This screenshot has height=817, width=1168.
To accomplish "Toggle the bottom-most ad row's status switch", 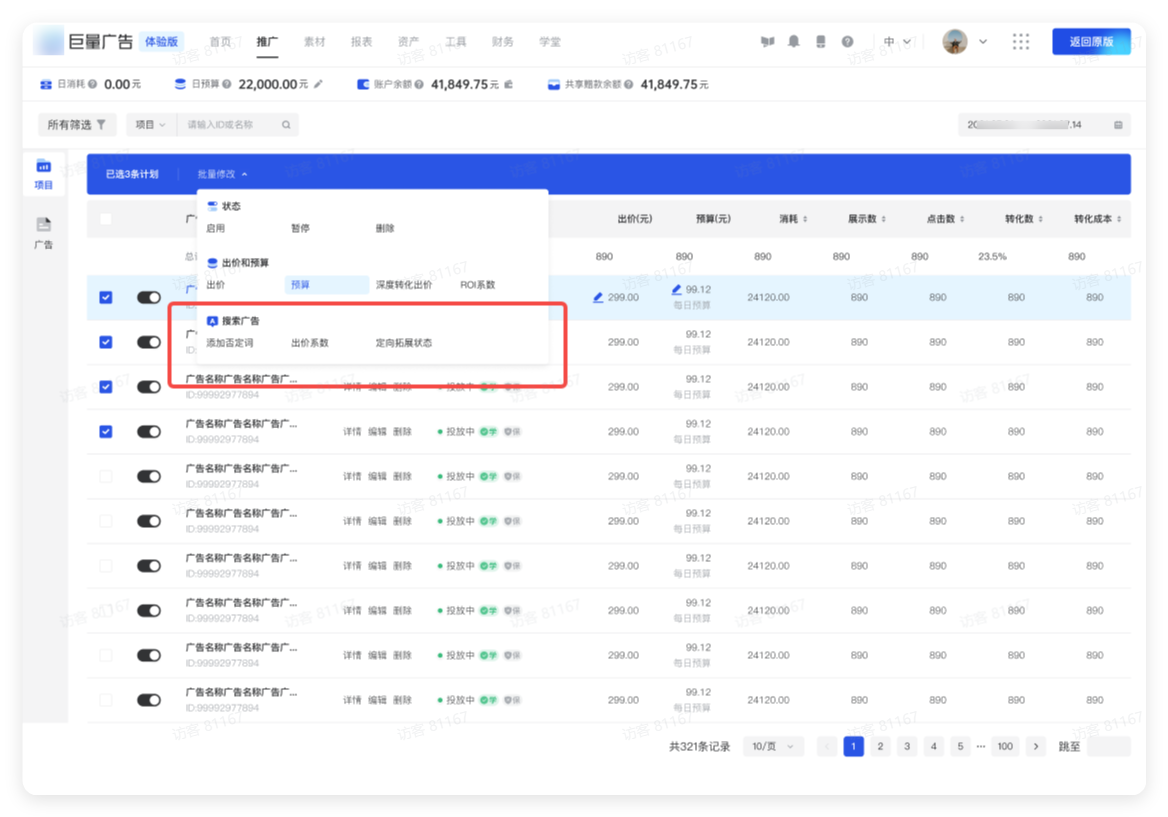I will pos(149,700).
